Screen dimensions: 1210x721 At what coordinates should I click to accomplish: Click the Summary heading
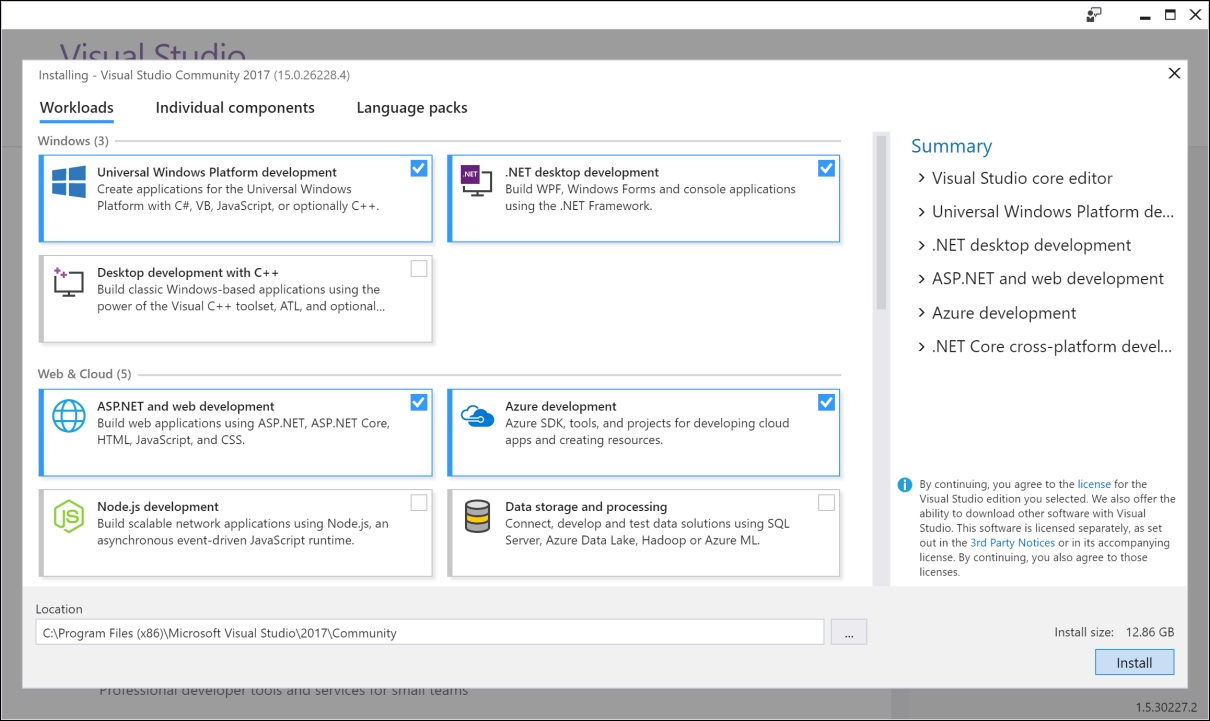point(951,146)
